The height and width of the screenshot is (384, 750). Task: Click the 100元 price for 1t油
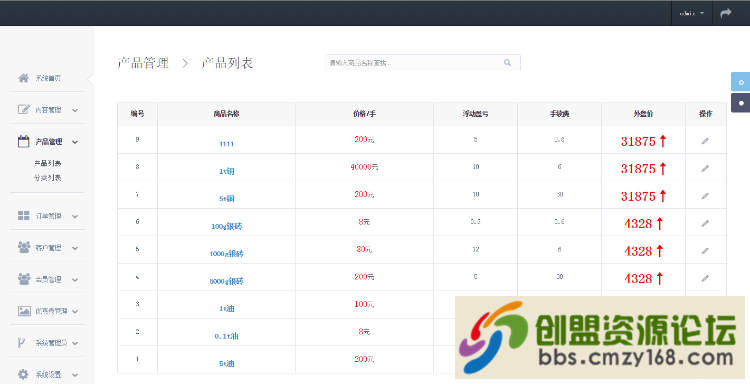coord(364,304)
